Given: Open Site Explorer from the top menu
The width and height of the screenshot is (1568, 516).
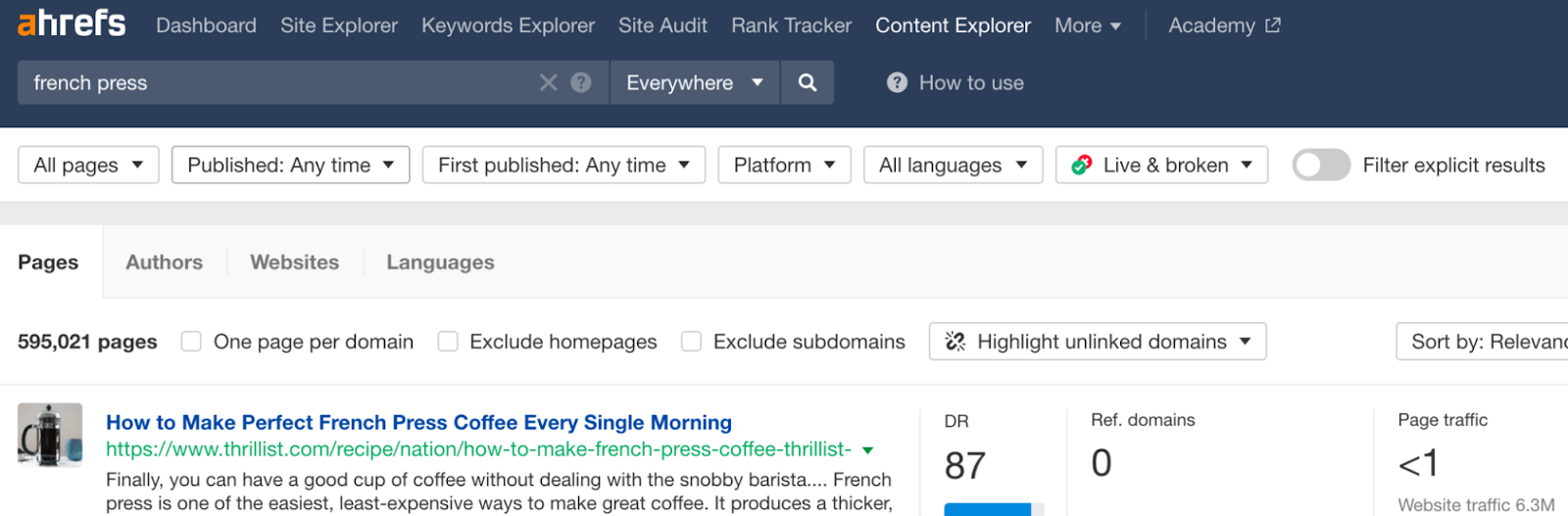Looking at the screenshot, I should click(x=339, y=25).
